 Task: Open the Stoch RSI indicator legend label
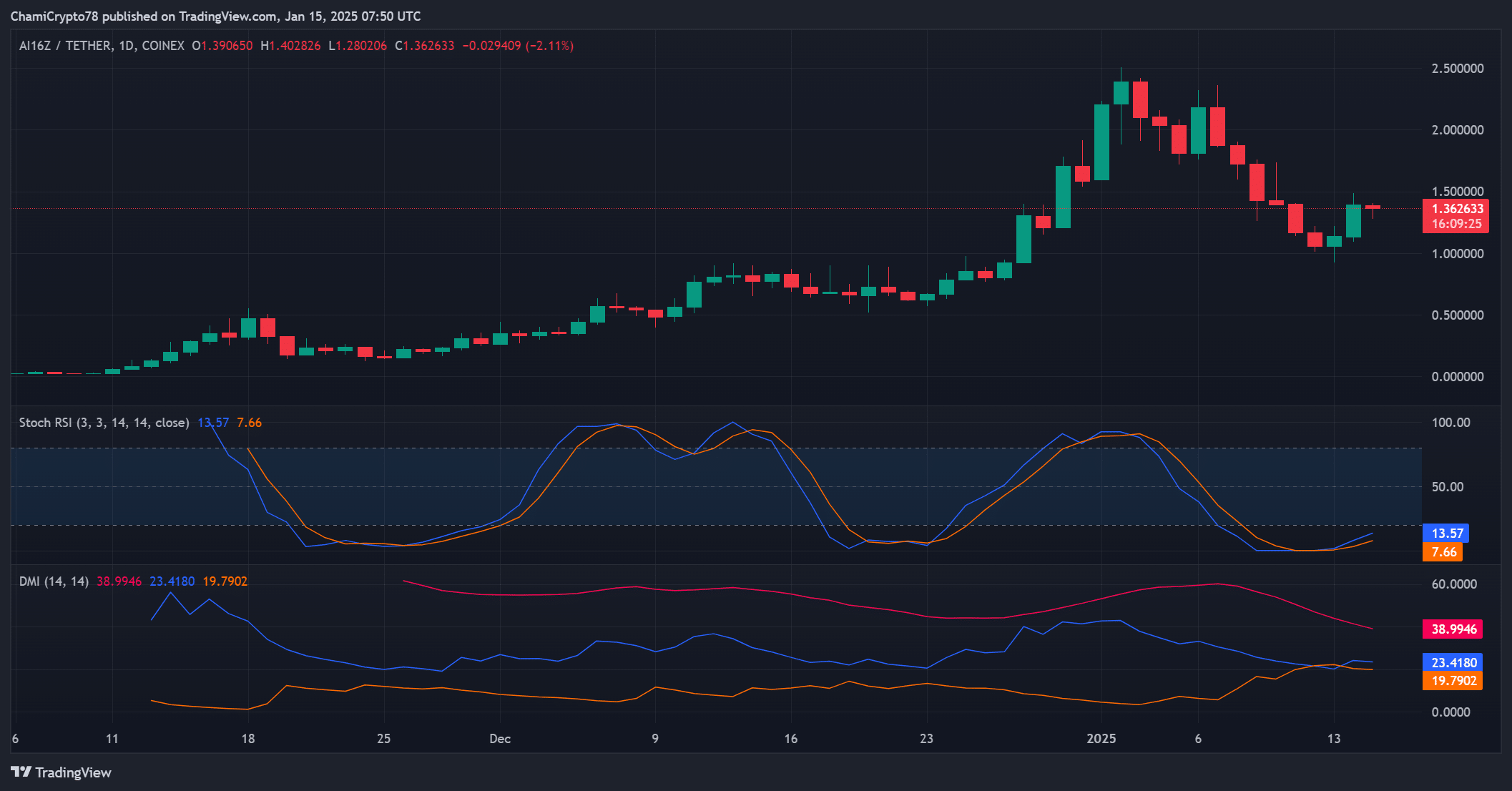tap(104, 423)
